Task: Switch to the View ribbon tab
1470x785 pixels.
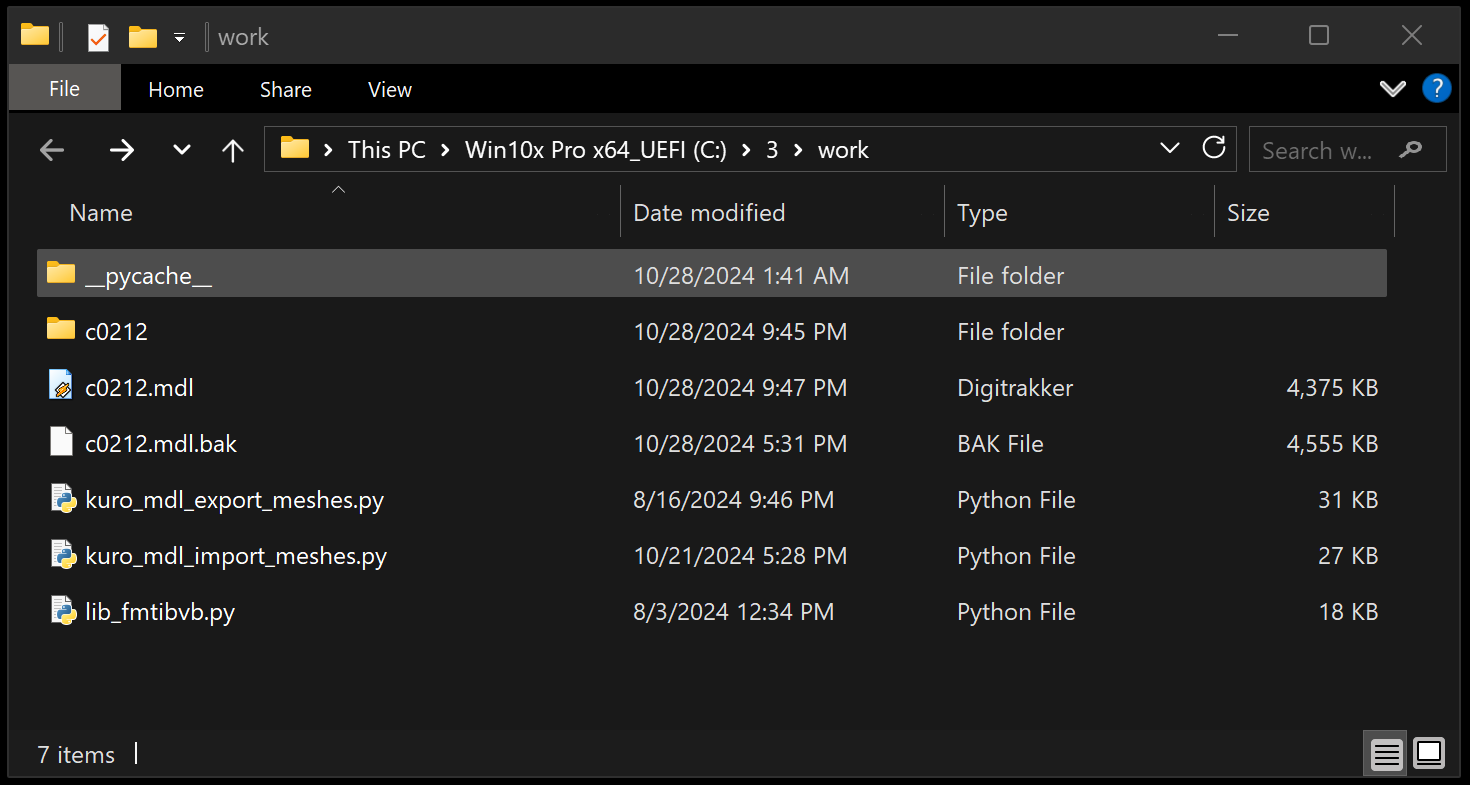Action: pos(389,89)
